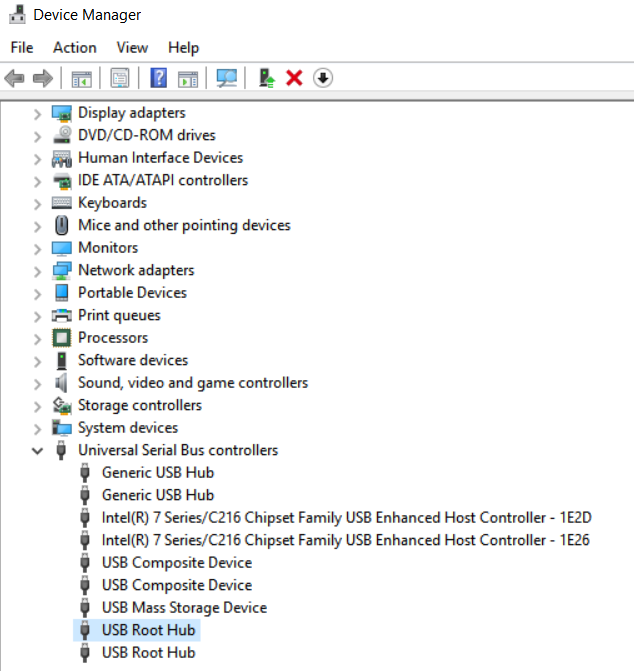Expand the Display adapters node
The width and height of the screenshot is (634, 671).
(38, 114)
